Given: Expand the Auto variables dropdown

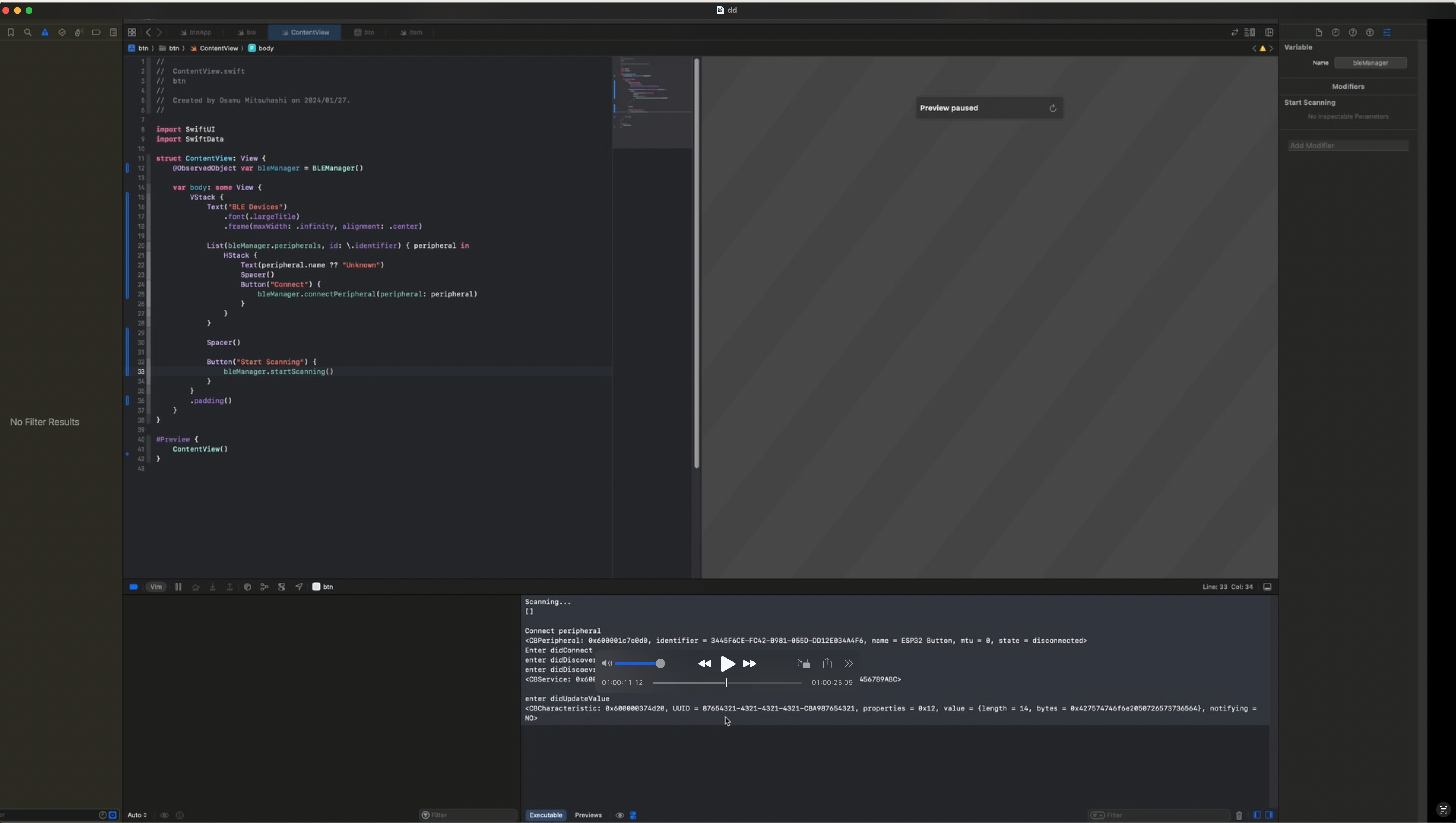Looking at the screenshot, I should point(137,815).
